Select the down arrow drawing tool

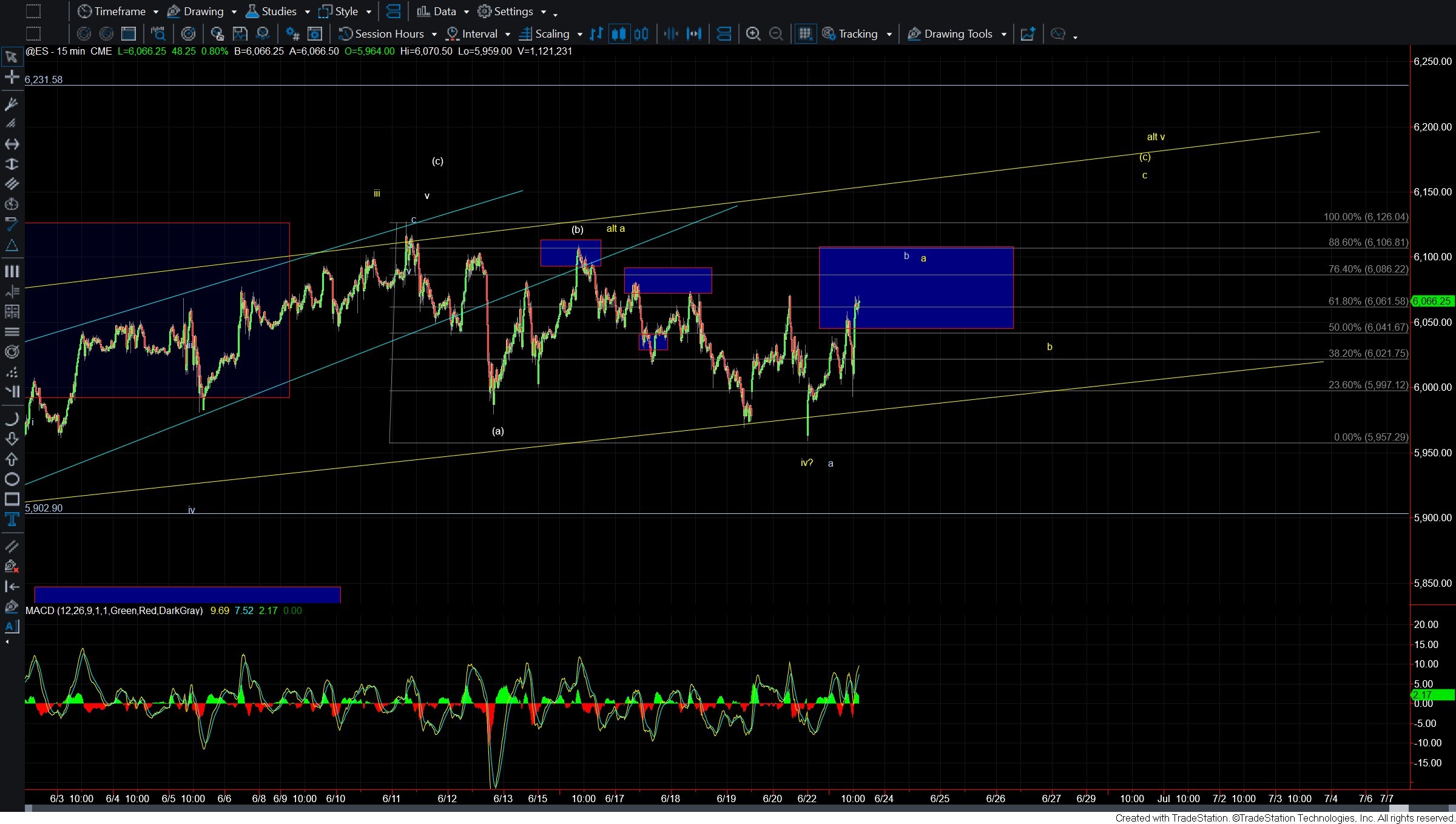point(11,439)
